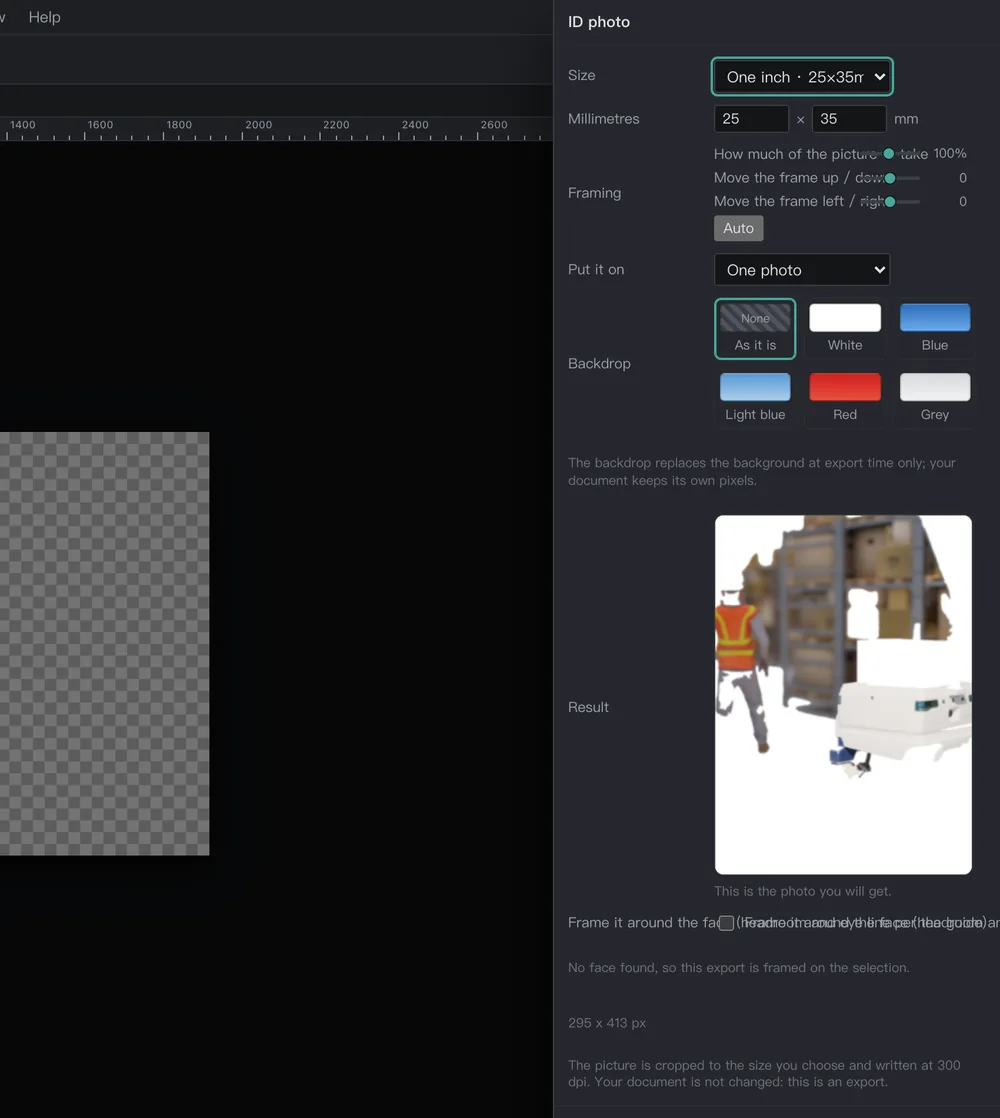Adjust the move frame up/down slider
Image resolution: width=1000 pixels, height=1118 pixels.
tap(889, 178)
